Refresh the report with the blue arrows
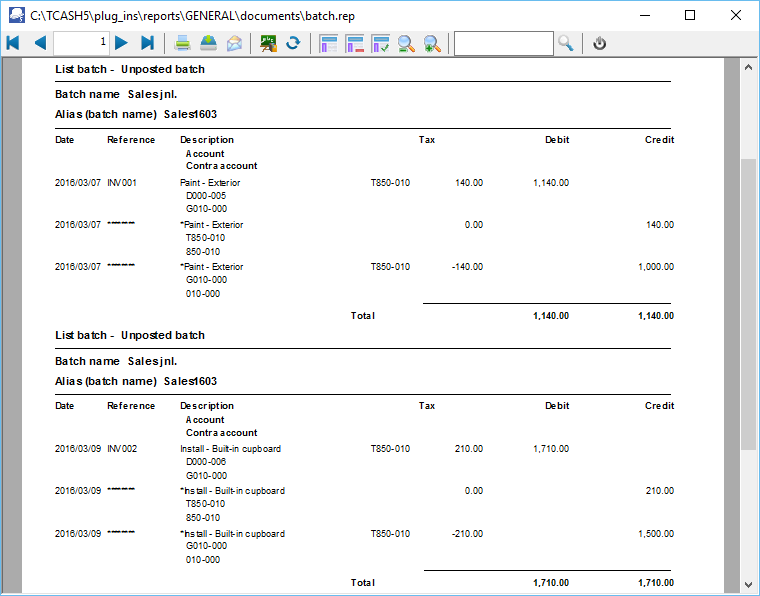 (293, 43)
